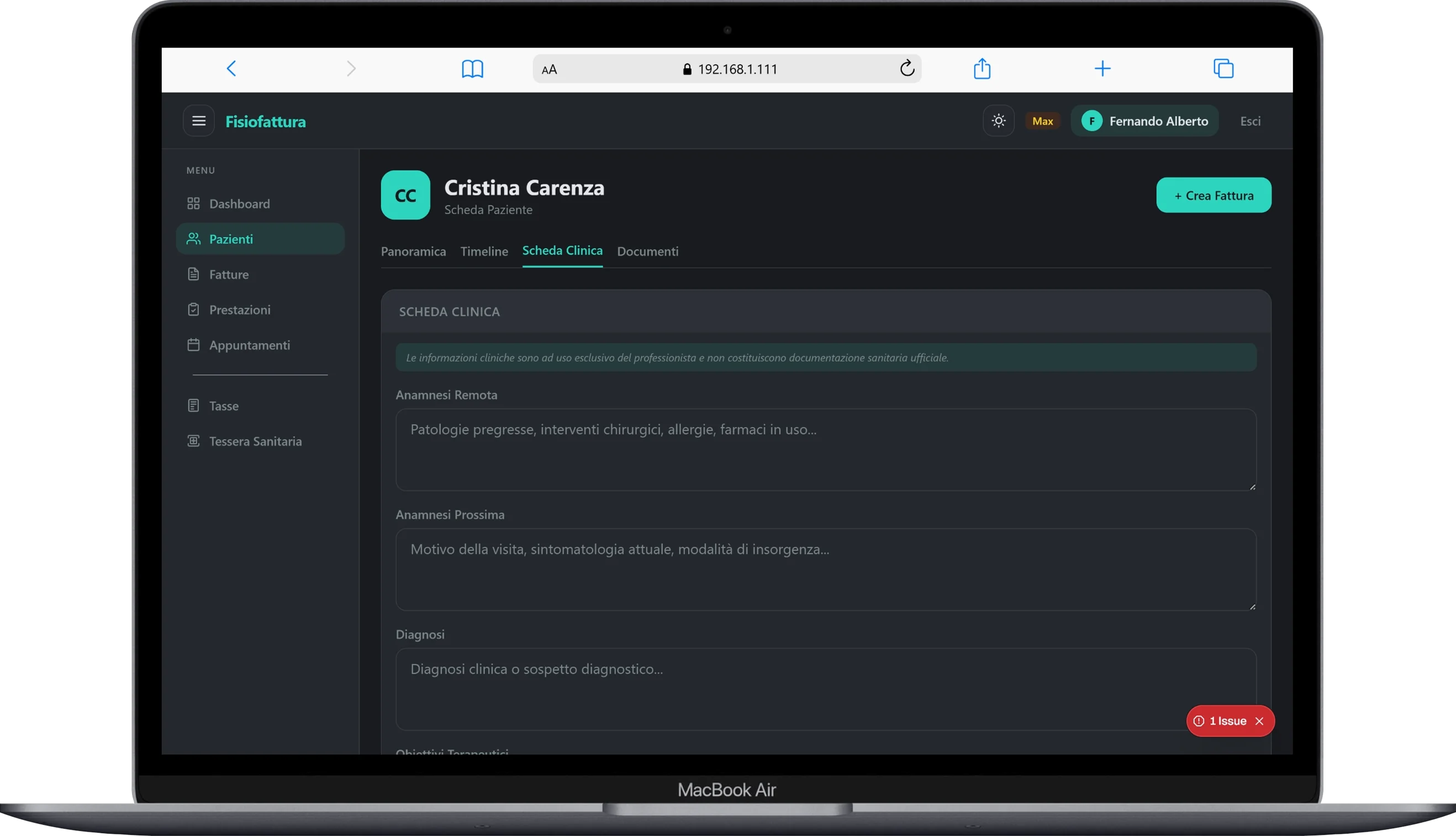1456x836 pixels.
Task: Select the Pazienti section icon
Action: pos(193,239)
